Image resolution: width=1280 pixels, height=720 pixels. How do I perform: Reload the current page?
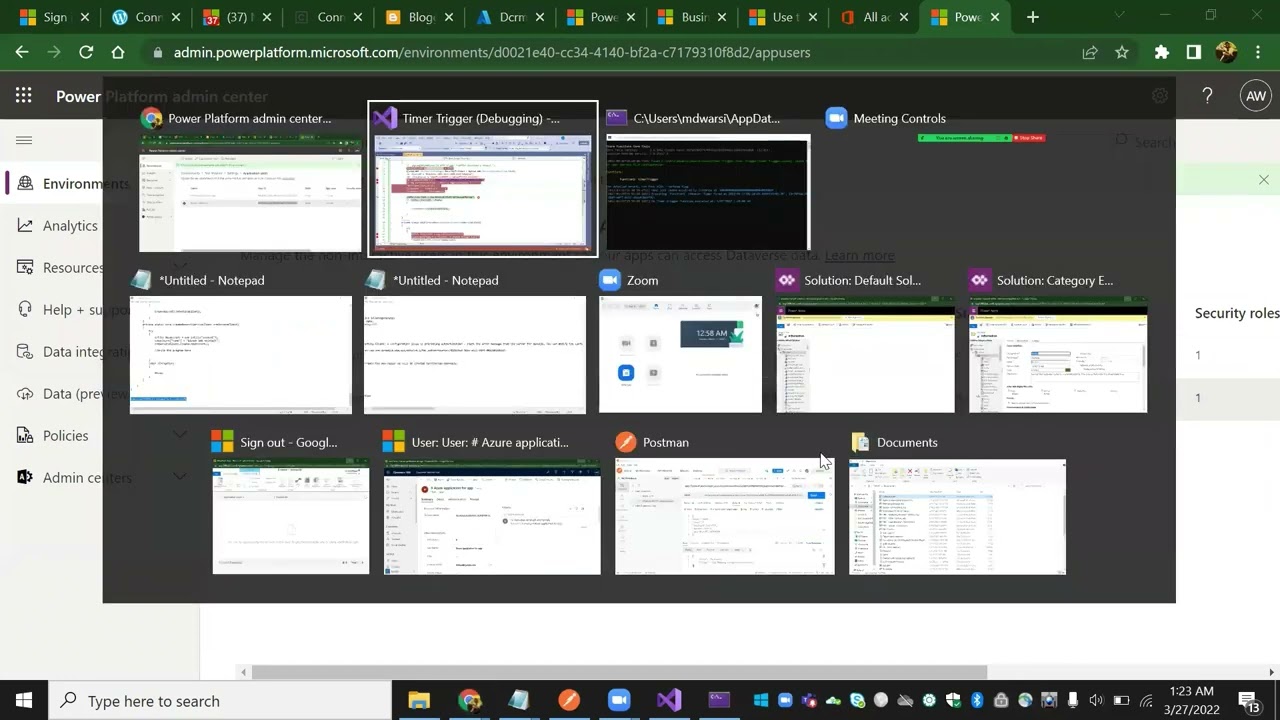click(86, 52)
